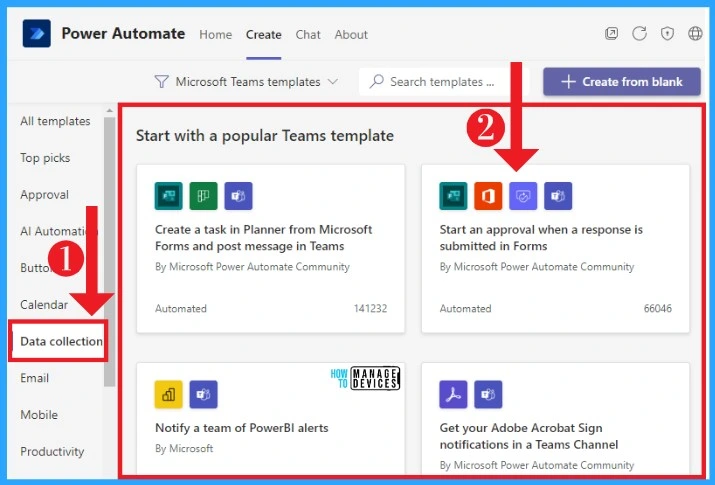This screenshot has height=485, width=715.
Task: Click usage count 66046
Action: 658,309
